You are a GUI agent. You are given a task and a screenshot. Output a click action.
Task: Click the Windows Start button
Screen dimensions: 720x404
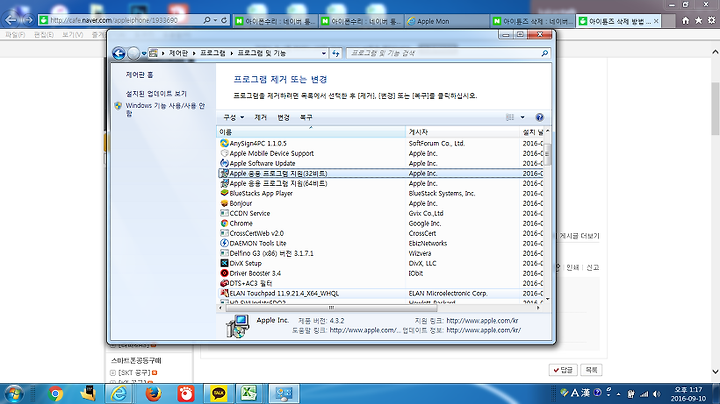point(14,394)
